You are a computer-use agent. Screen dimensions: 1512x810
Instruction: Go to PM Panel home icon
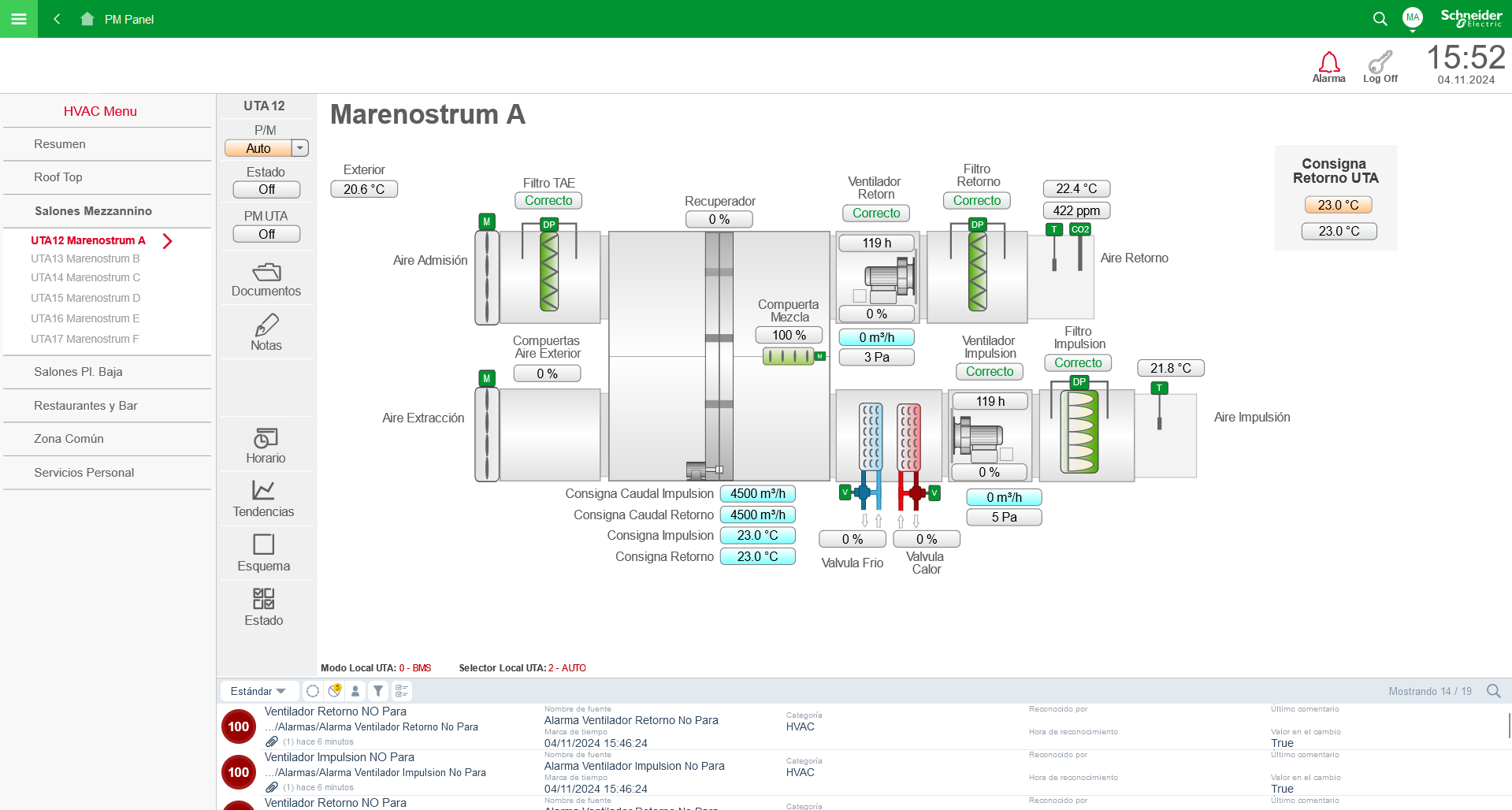coord(87,19)
